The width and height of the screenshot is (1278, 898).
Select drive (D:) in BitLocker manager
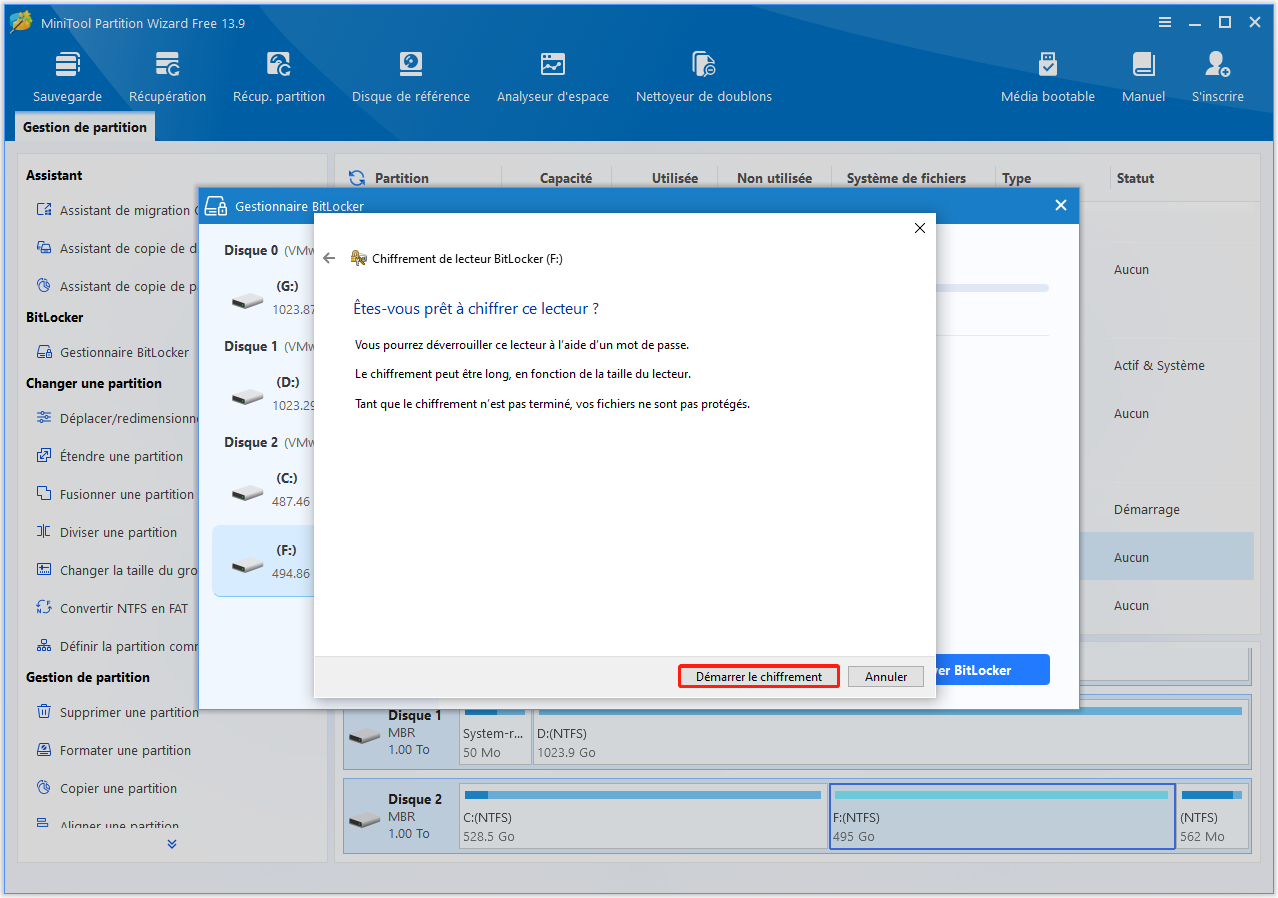pos(262,393)
